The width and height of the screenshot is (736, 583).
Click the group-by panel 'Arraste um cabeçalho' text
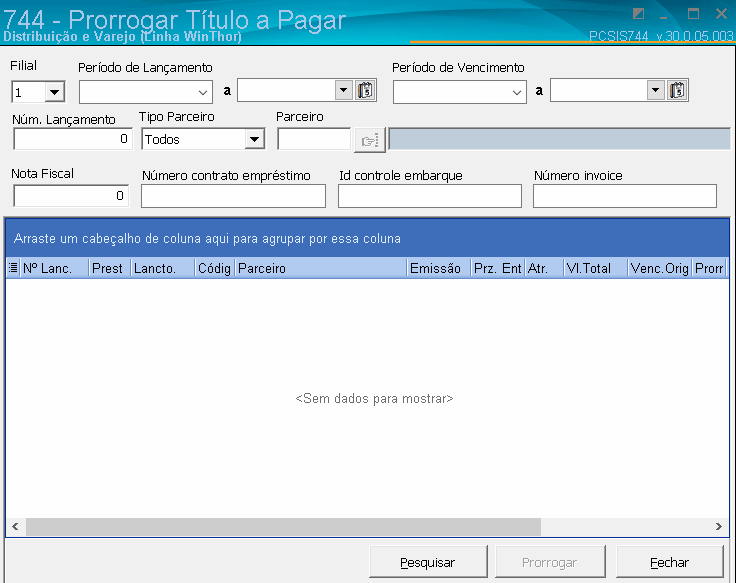tap(207, 238)
